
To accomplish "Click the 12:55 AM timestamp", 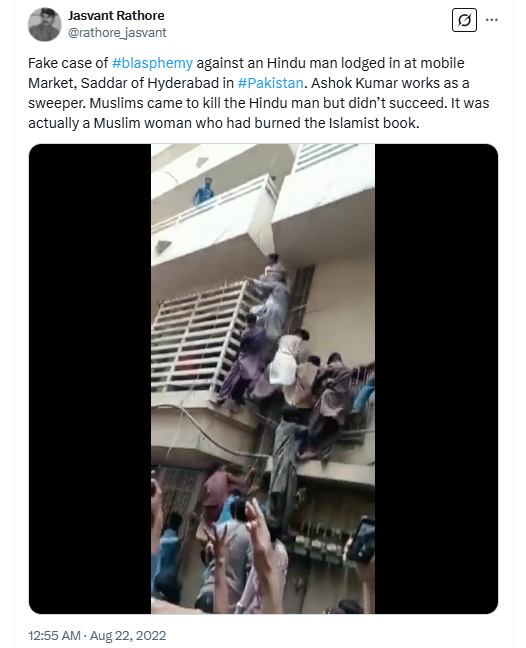I will tap(54, 636).
